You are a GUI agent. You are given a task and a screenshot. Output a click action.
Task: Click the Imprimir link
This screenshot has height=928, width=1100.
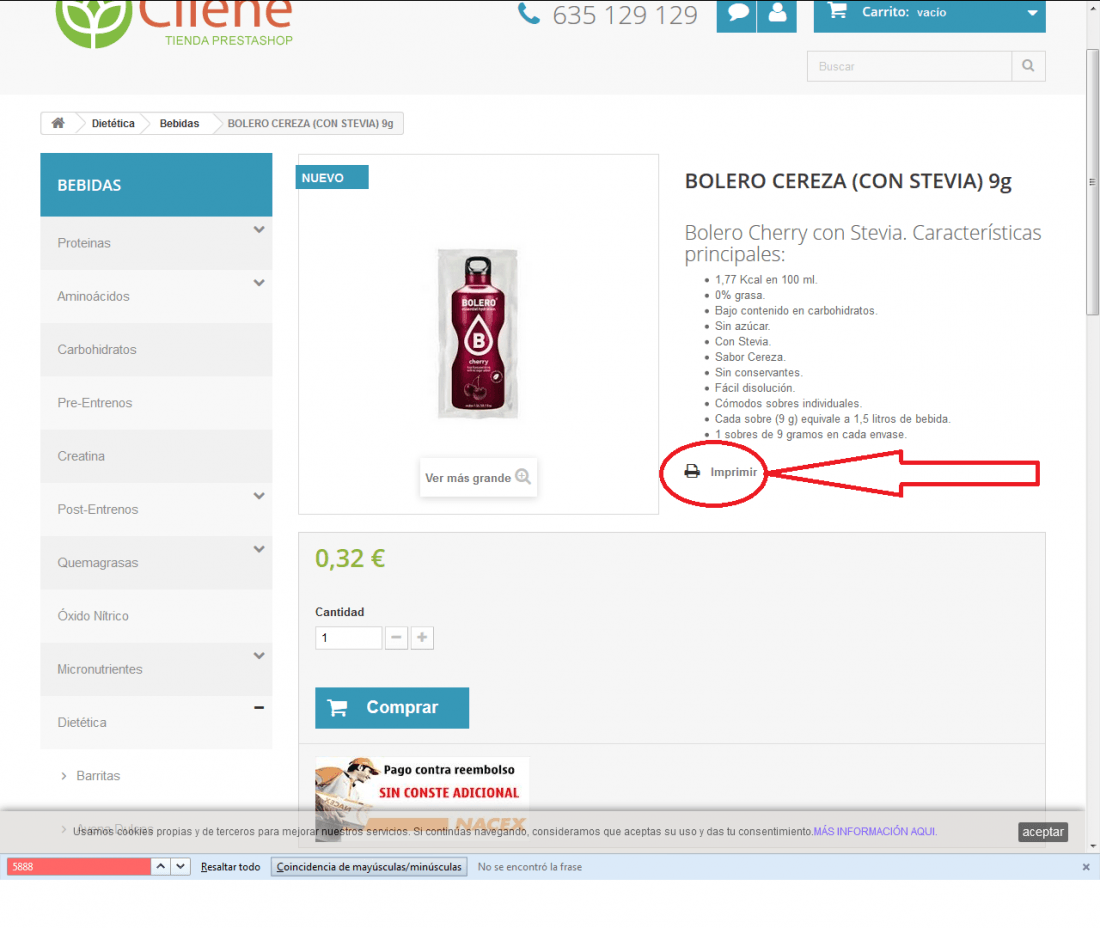[733, 472]
